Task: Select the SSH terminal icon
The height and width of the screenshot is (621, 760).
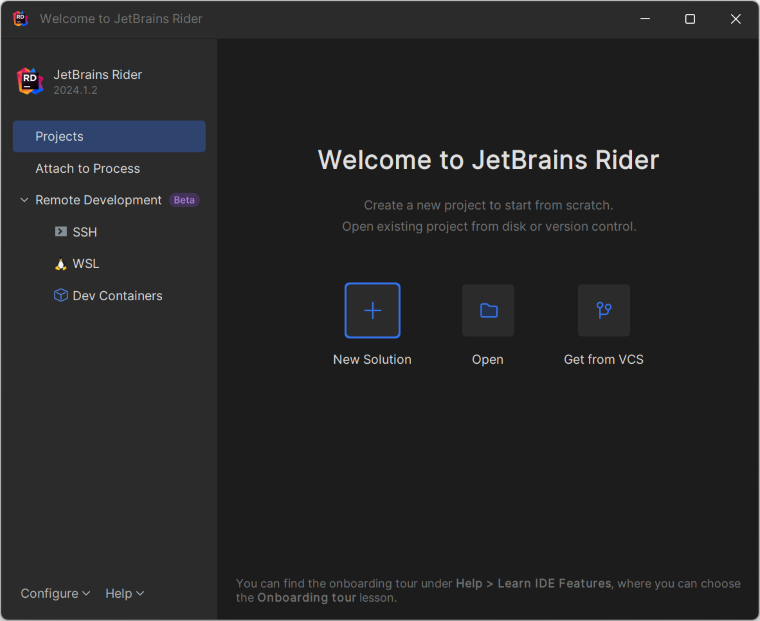Action: (61, 232)
